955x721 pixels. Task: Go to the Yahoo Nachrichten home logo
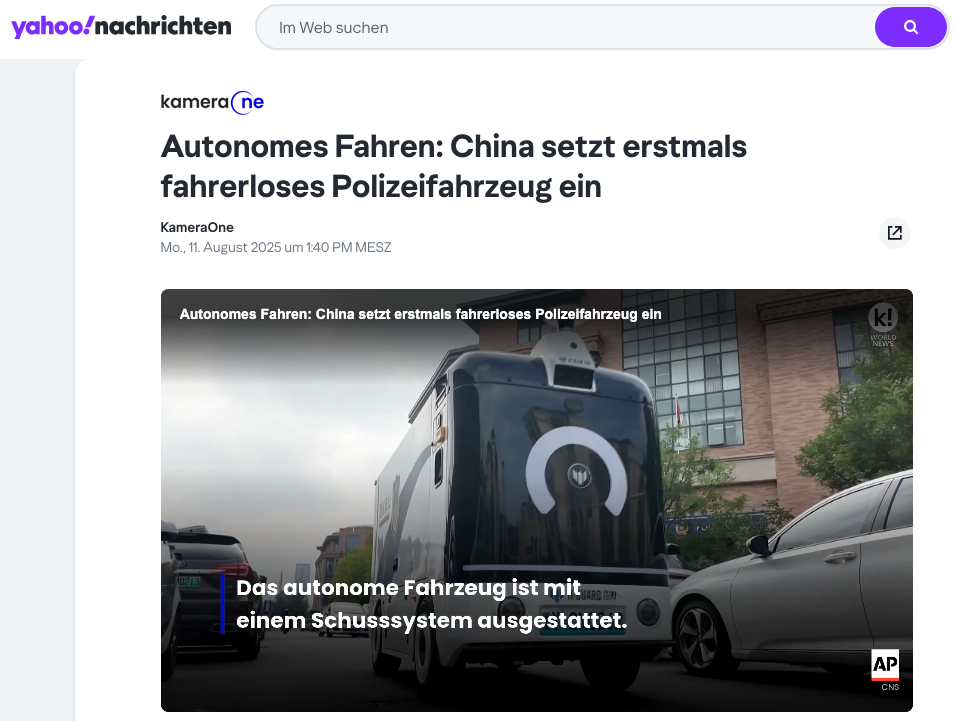pos(121,27)
